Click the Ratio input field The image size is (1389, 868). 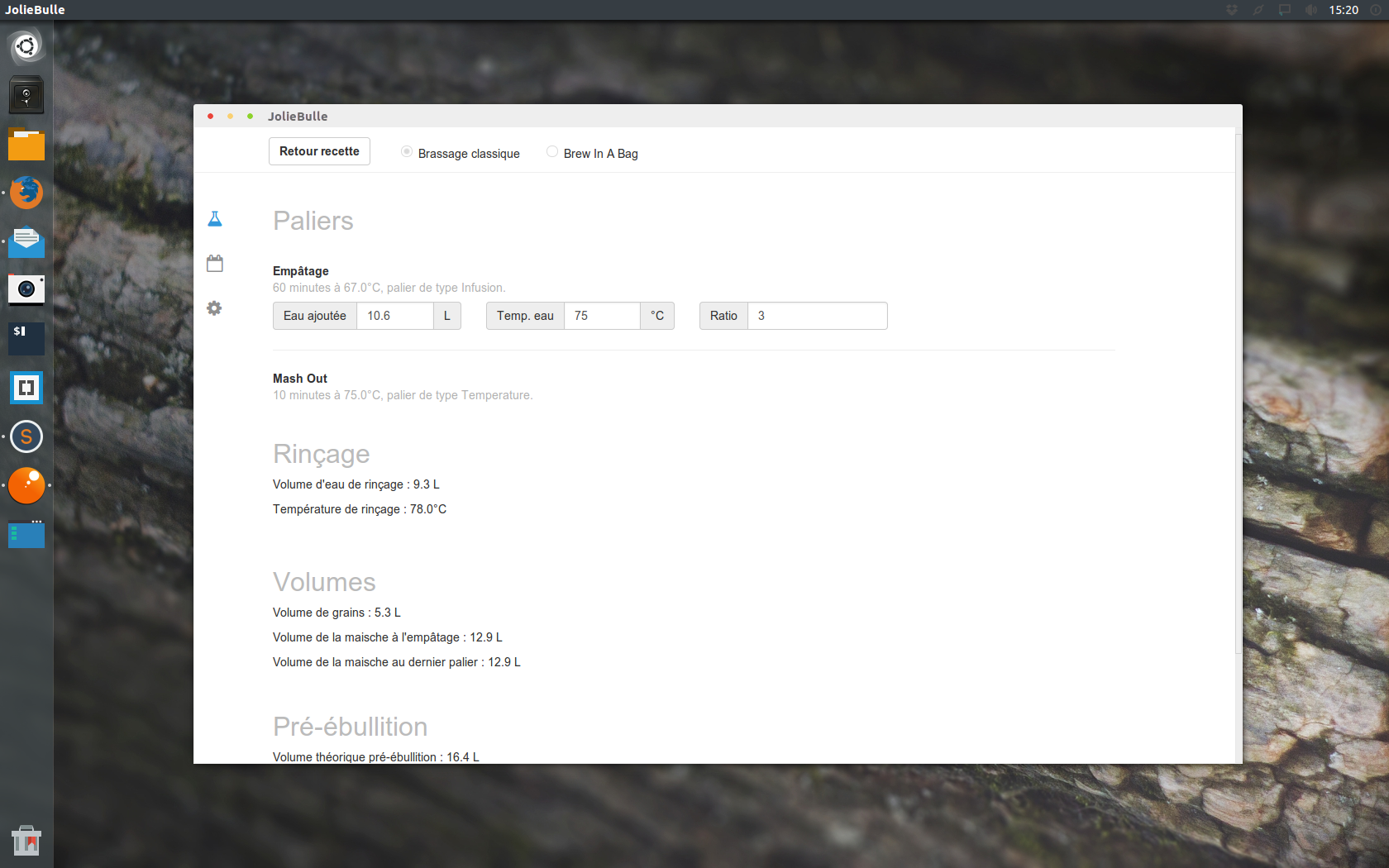pos(817,316)
